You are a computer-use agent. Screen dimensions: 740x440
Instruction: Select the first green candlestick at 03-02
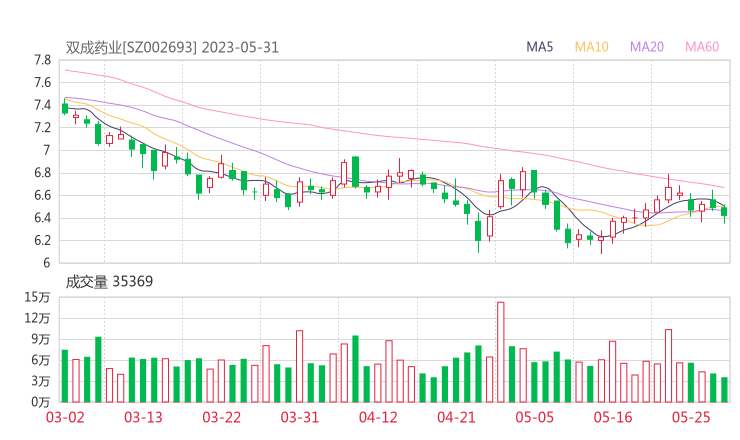(x=65, y=108)
